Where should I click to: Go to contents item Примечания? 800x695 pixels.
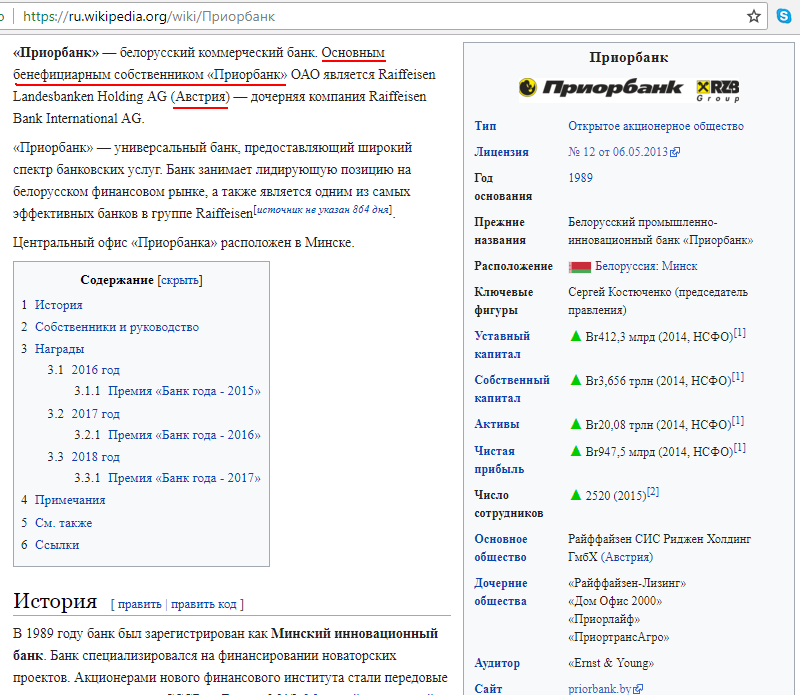[70, 500]
